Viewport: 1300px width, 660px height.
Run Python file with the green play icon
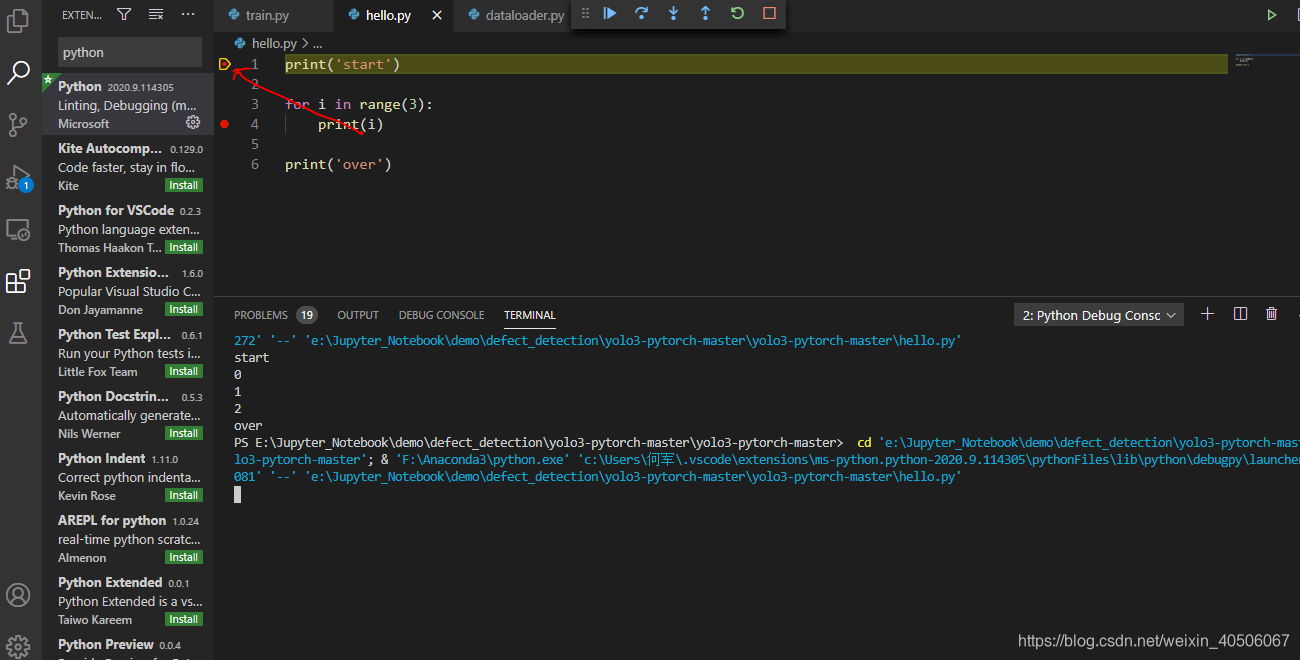tap(1272, 15)
